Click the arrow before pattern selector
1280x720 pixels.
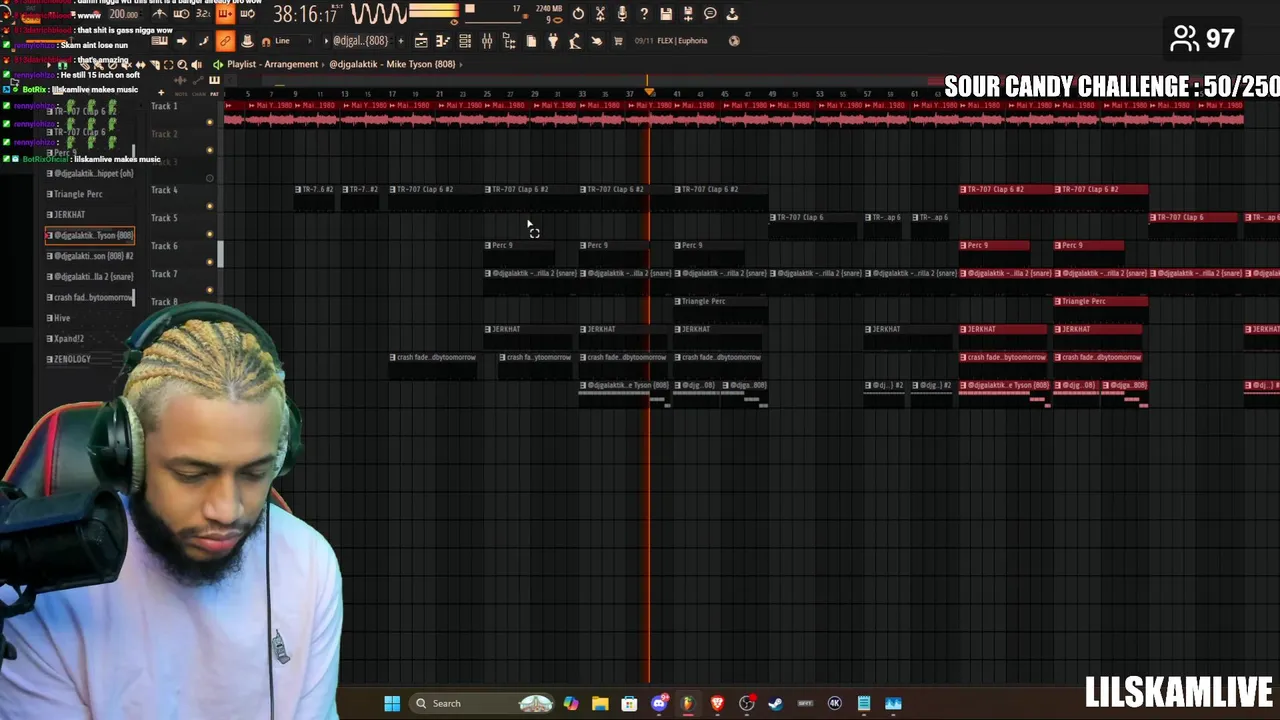point(326,41)
